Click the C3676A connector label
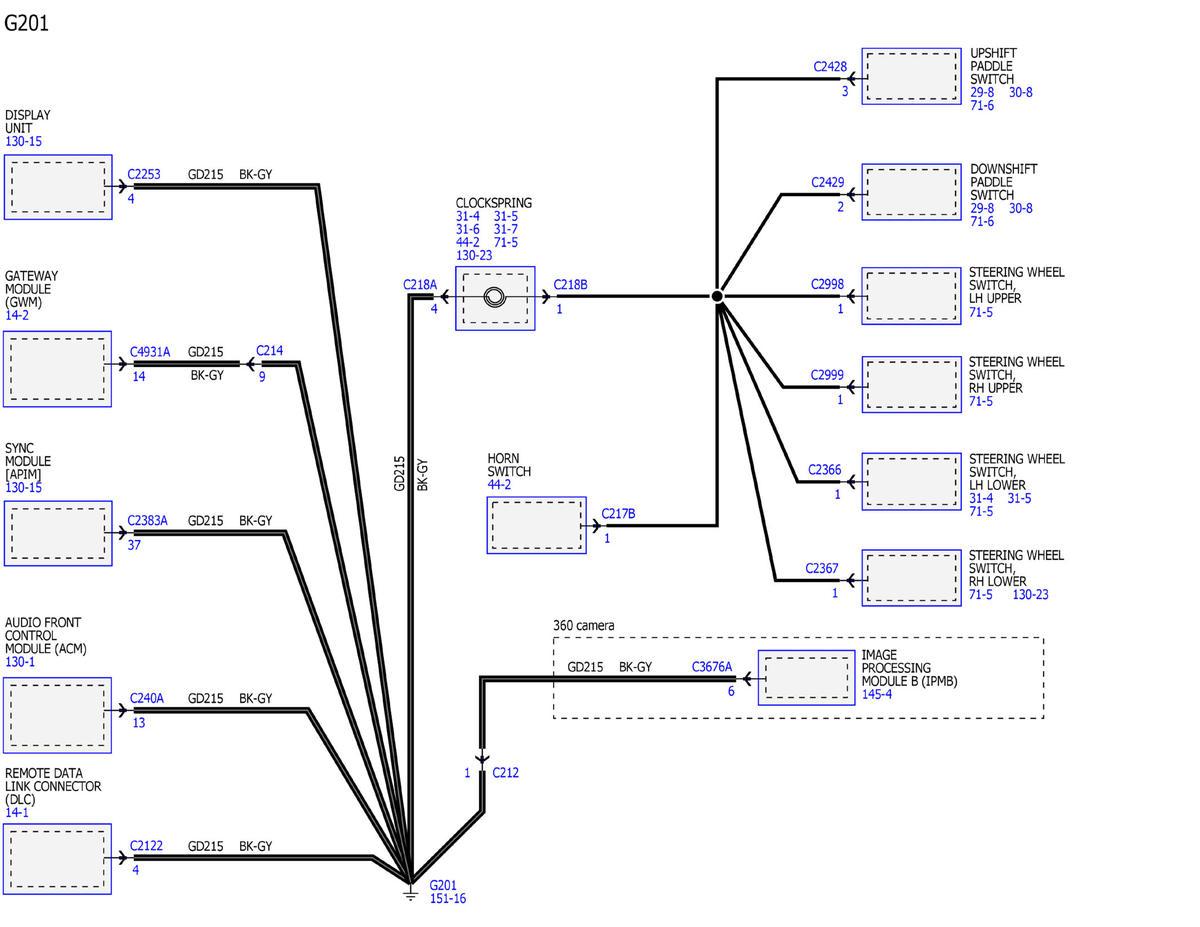 712,666
